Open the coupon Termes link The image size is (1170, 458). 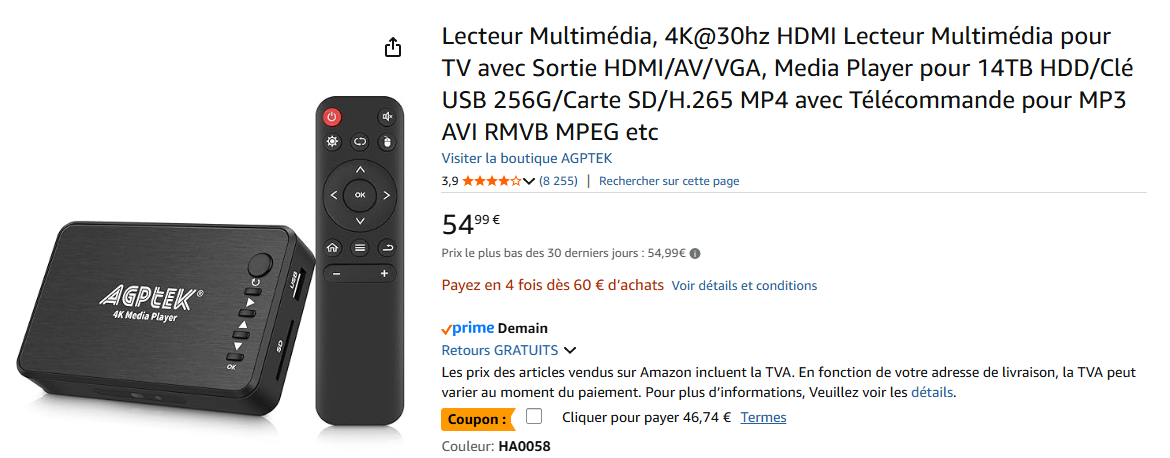pyautogui.click(x=763, y=417)
